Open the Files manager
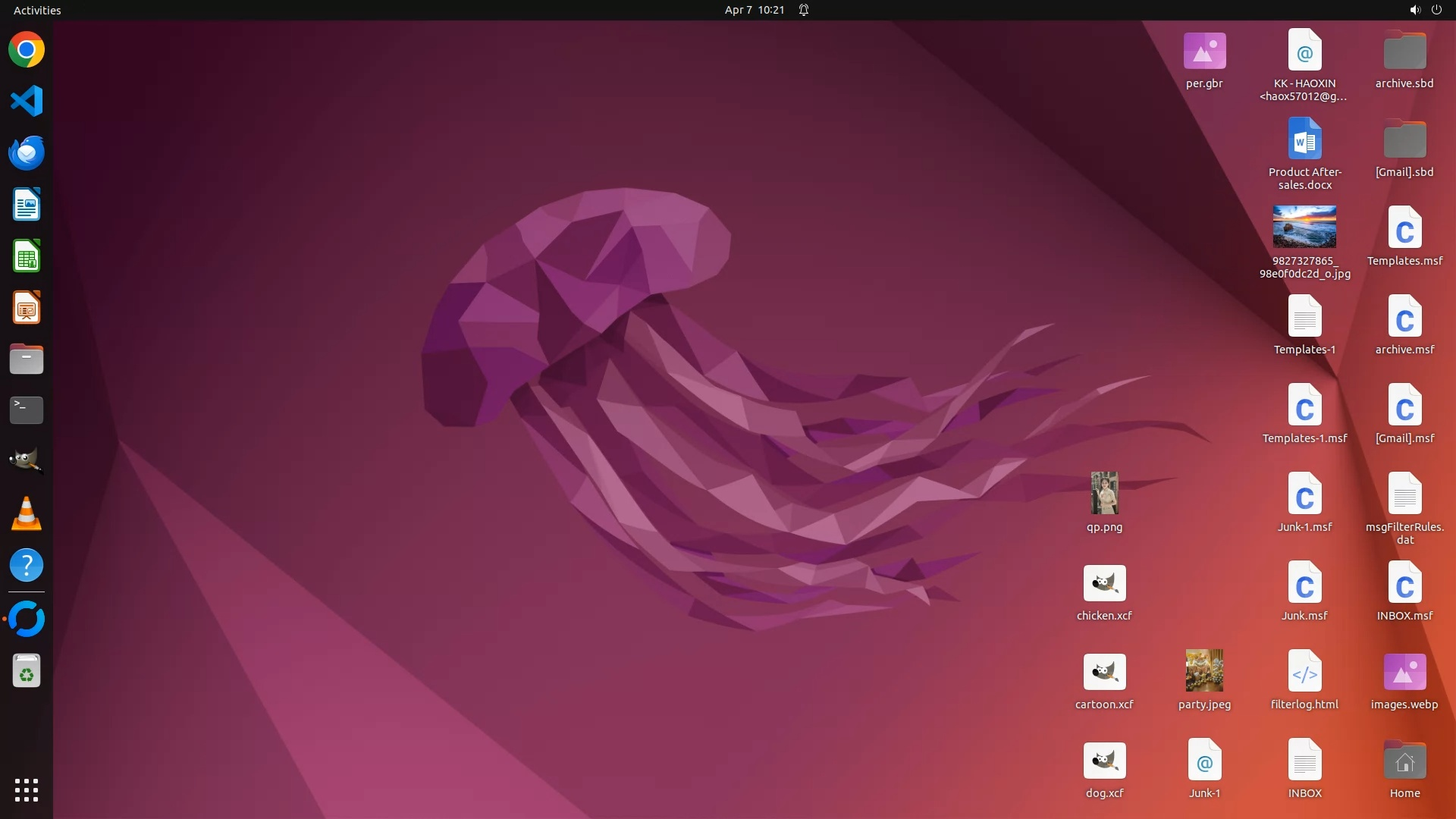Image resolution: width=1456 pixels, height=819 pixels. [x=27, y=359]
